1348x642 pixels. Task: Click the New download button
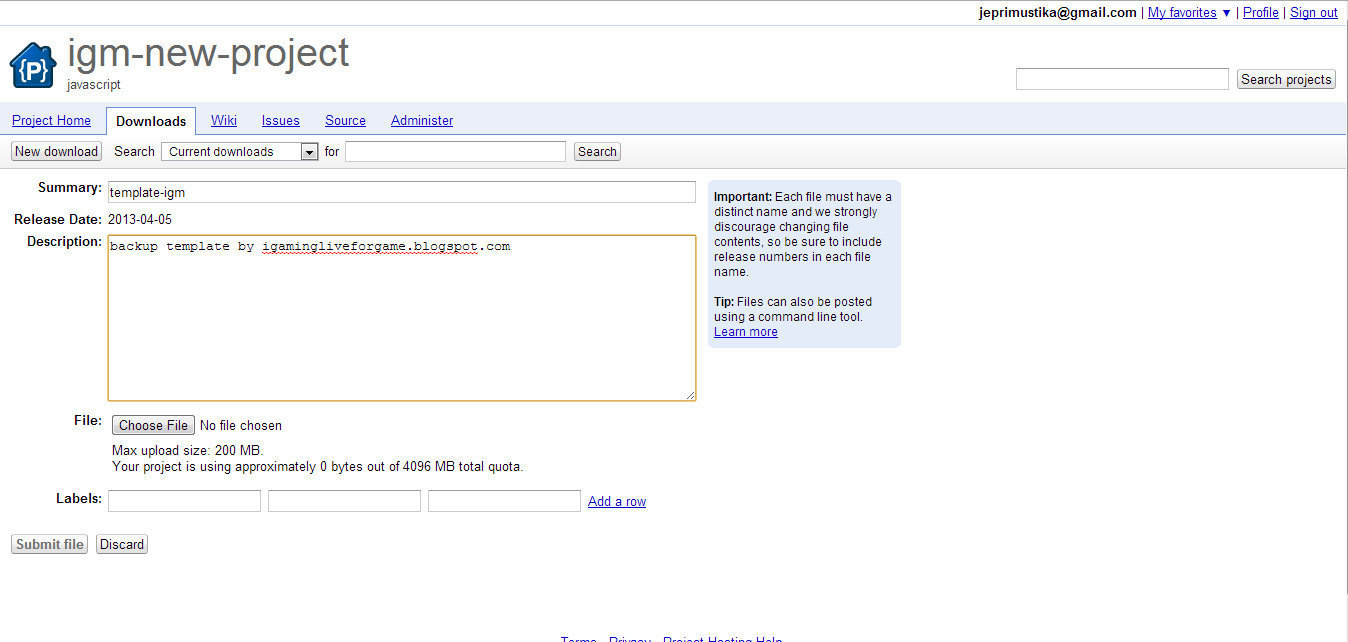pyautogui.click(x=56, y=152)
